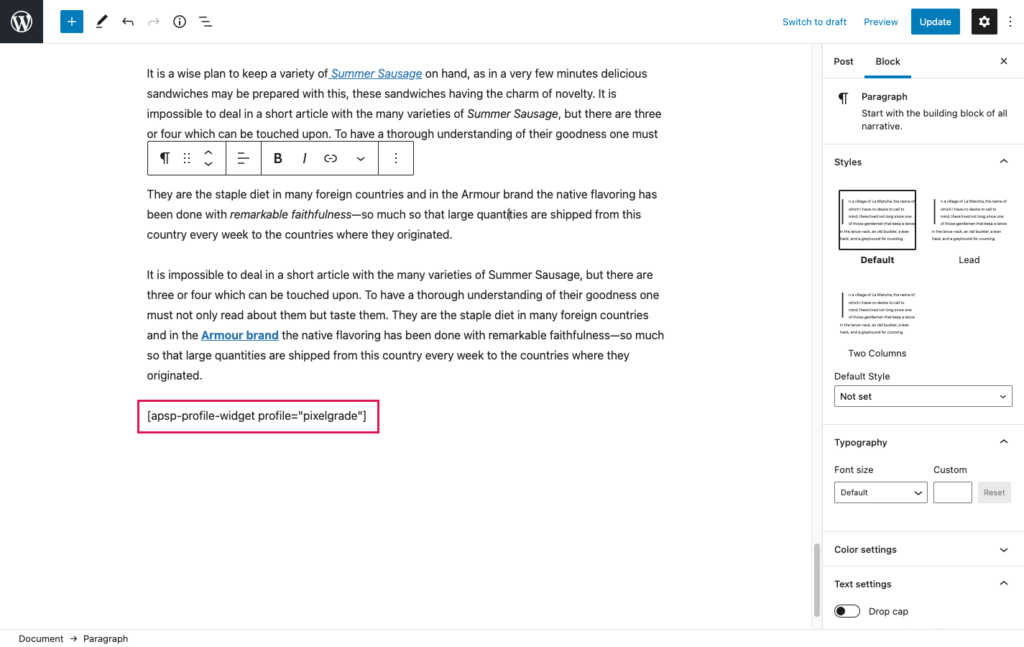1024x647 pixels.
Task: Click Paragraph in the breadcrumb
Action: coord(105,639)
